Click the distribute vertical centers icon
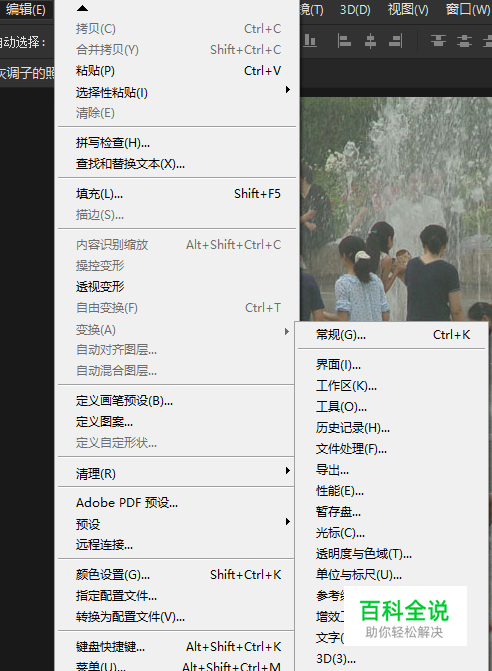 click(464, 41)
